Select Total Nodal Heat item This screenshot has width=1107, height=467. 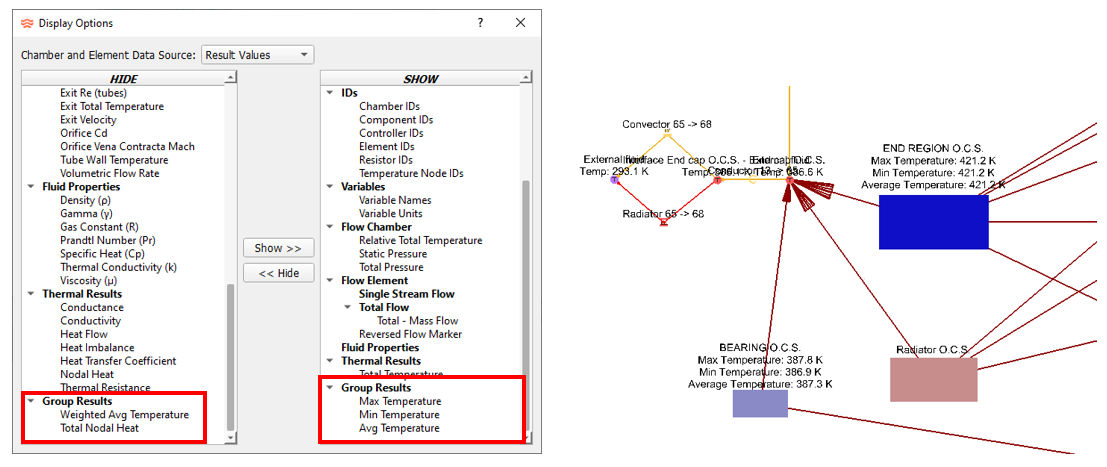(x=100, y=428)
